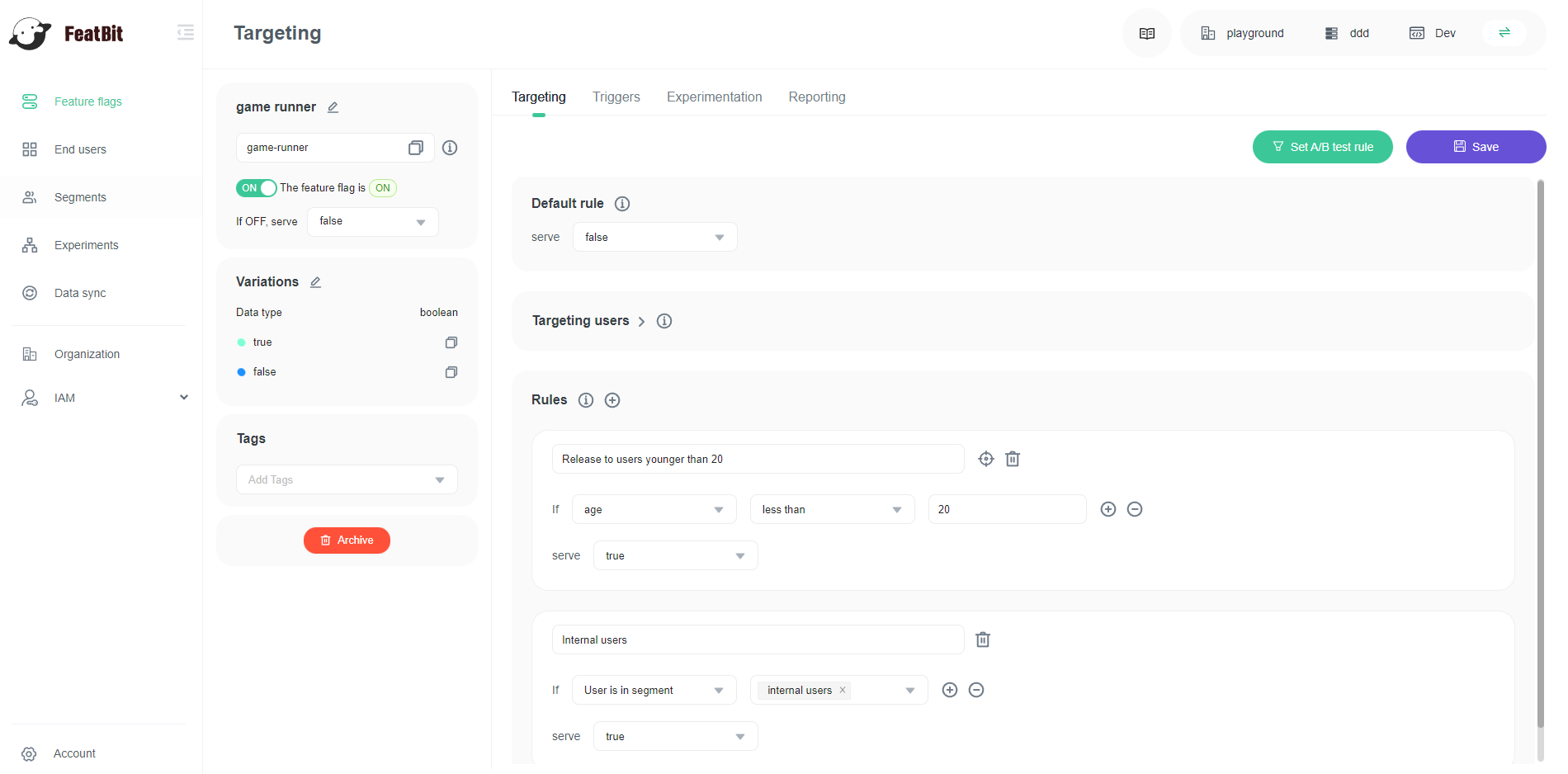The image size is (1568, 774).
Task: Copy the game-runner flag key
Action: (x=416, y=148)
